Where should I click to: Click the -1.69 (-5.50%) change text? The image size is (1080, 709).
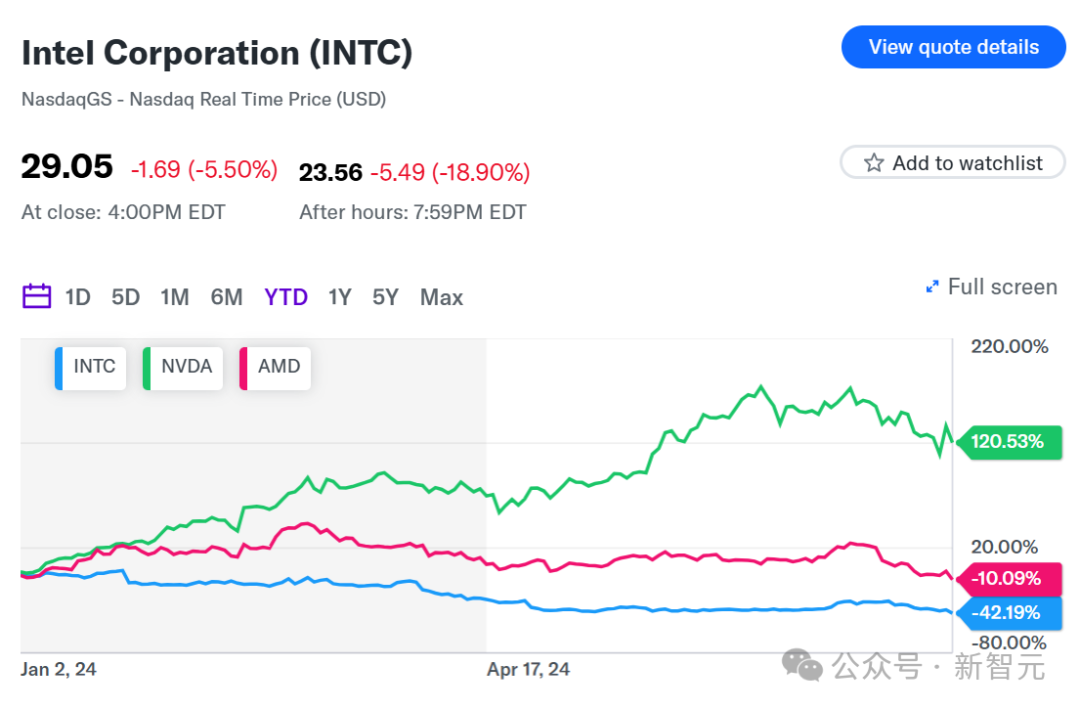tap(205, 169)
